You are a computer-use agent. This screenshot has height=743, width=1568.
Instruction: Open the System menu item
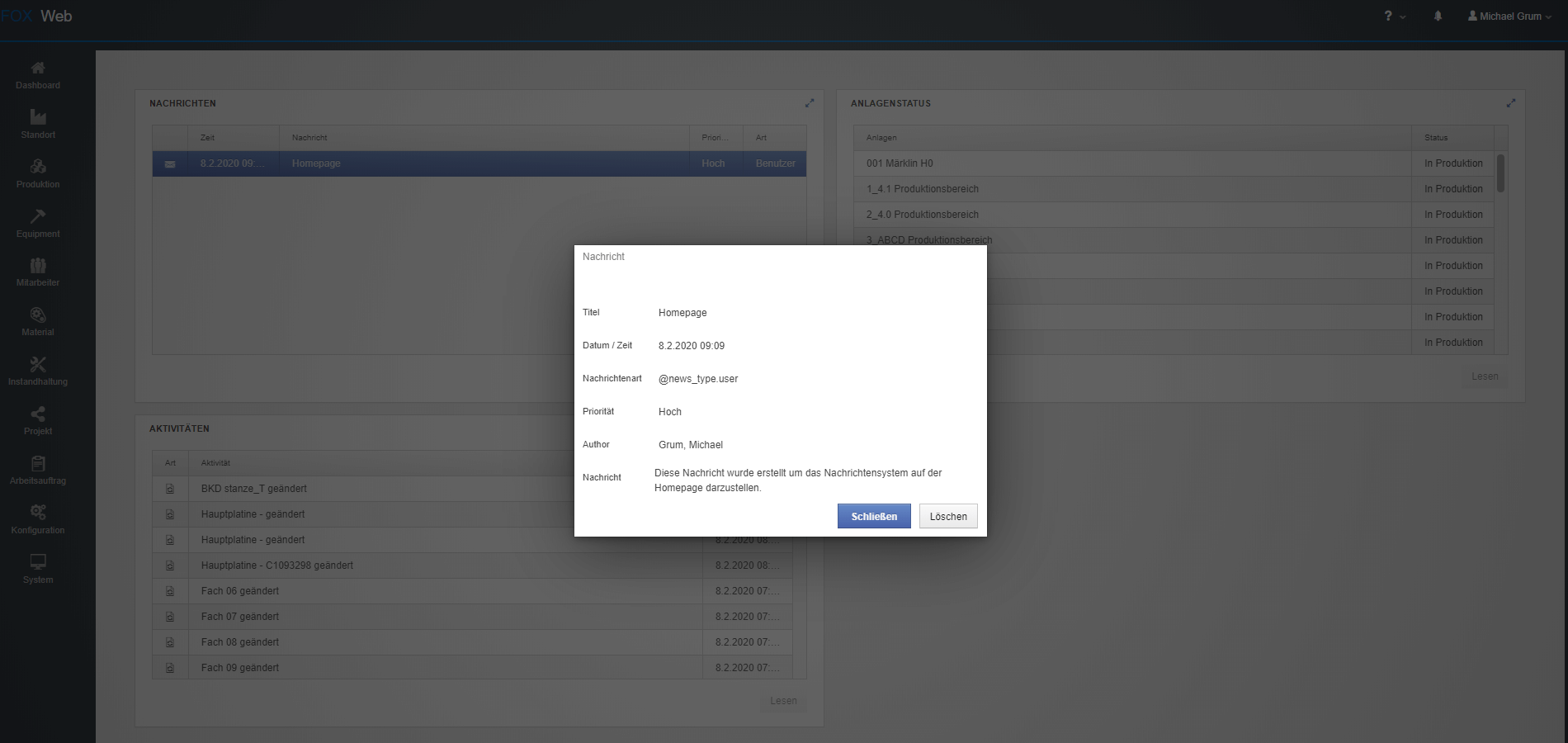point(38,570)
